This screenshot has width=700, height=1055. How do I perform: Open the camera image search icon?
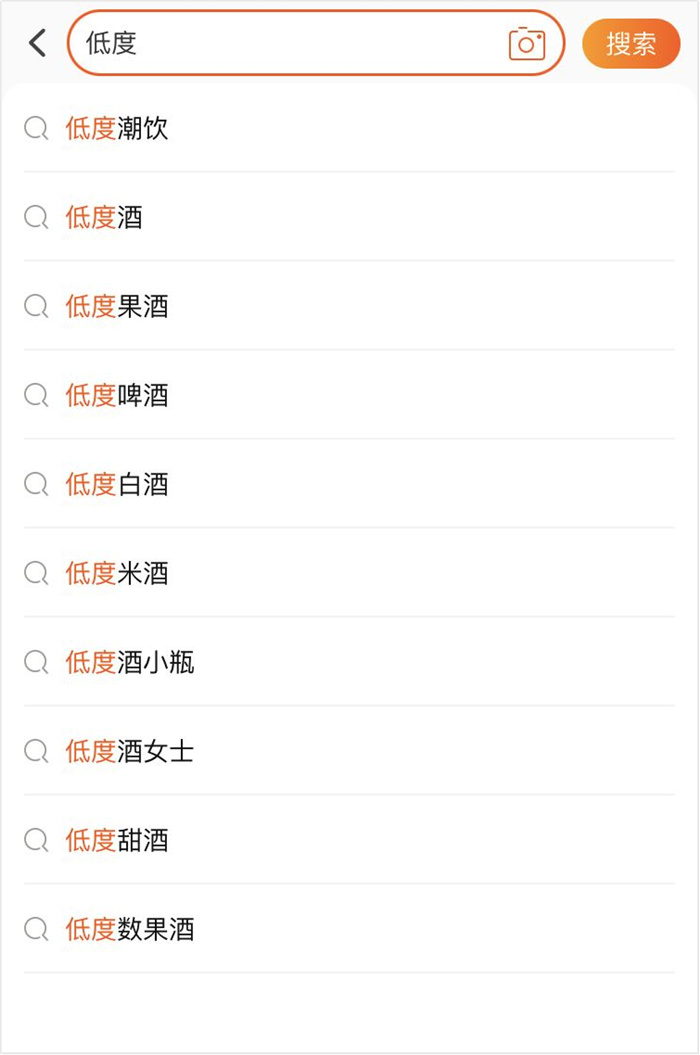click(526, 44)
